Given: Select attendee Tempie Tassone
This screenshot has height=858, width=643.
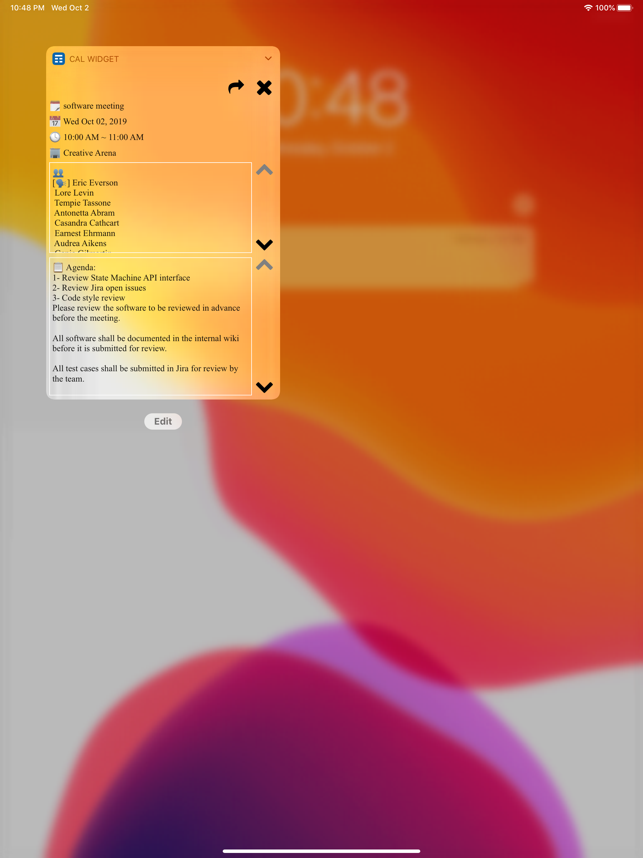Looking at the screenshot, I should coord(82,203).
